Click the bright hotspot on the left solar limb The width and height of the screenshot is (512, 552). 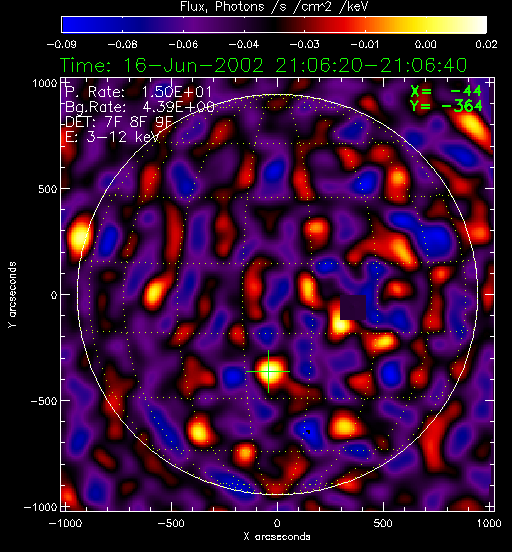(x=80, y=235)
